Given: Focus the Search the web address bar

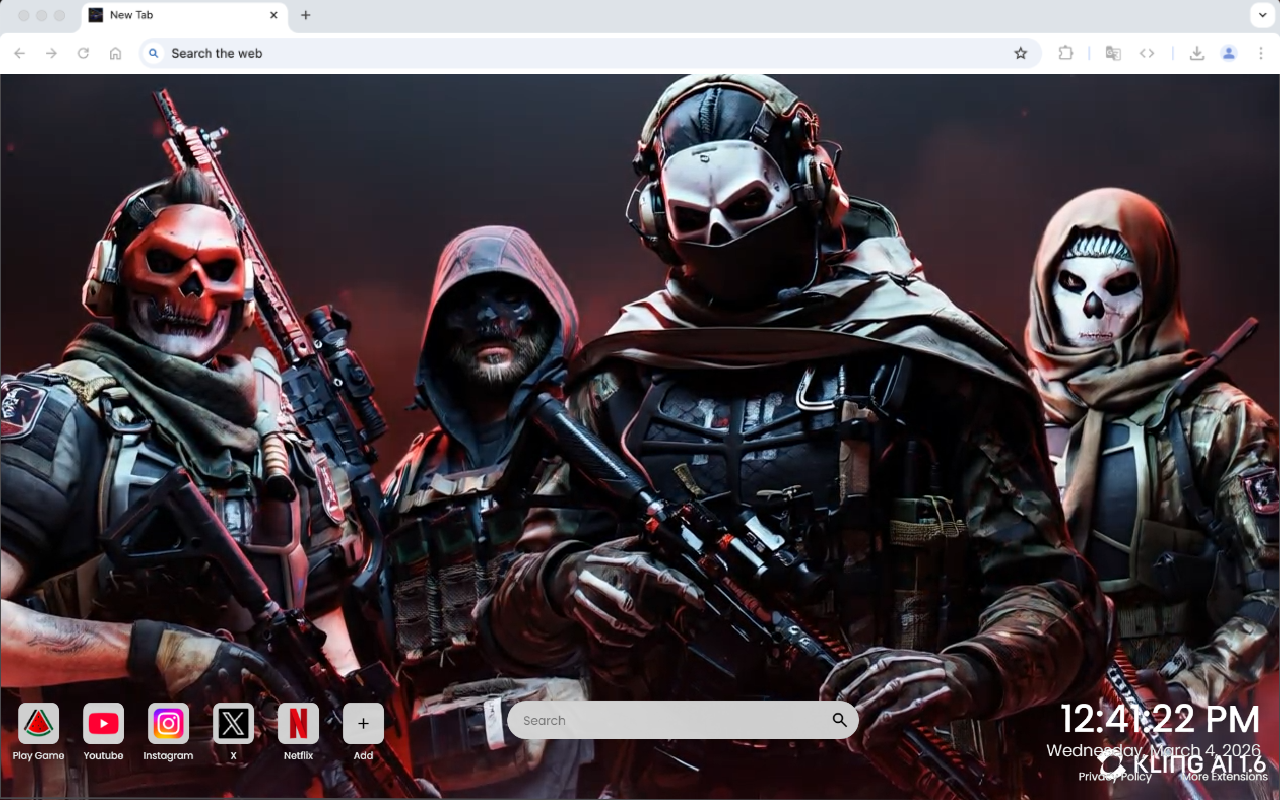Looking at the screenshot, I should pyautogui.click(x=590, y=53).
